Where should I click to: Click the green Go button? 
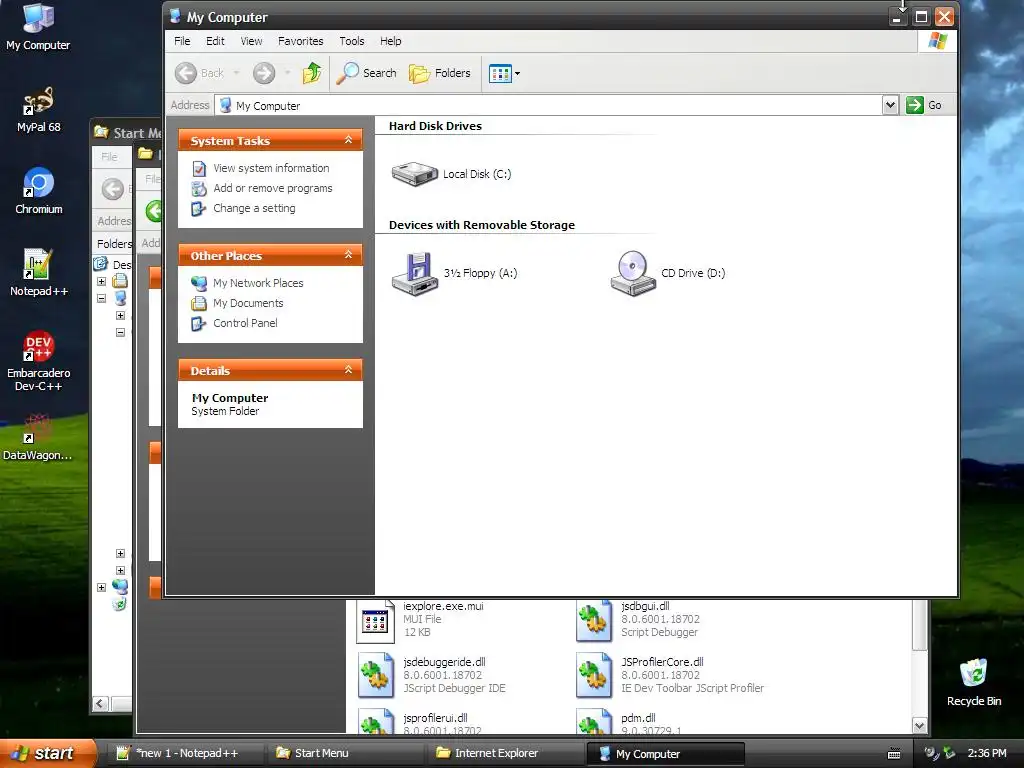(923, 105)
